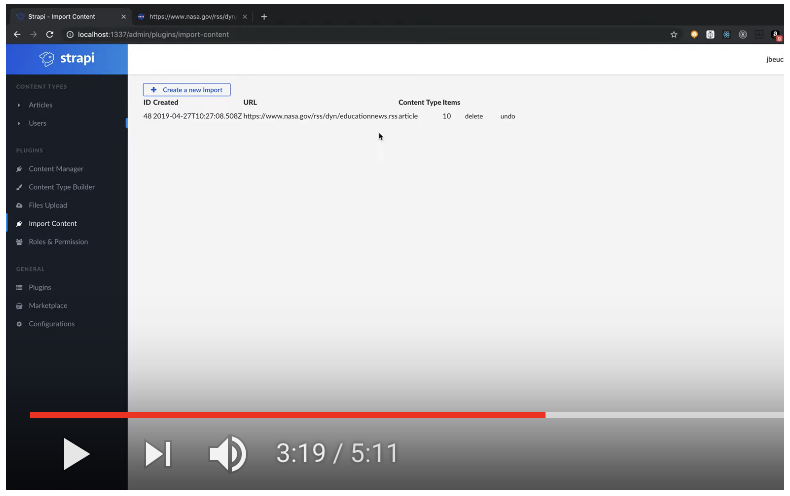Play the video with the play button

click(76, 454)
